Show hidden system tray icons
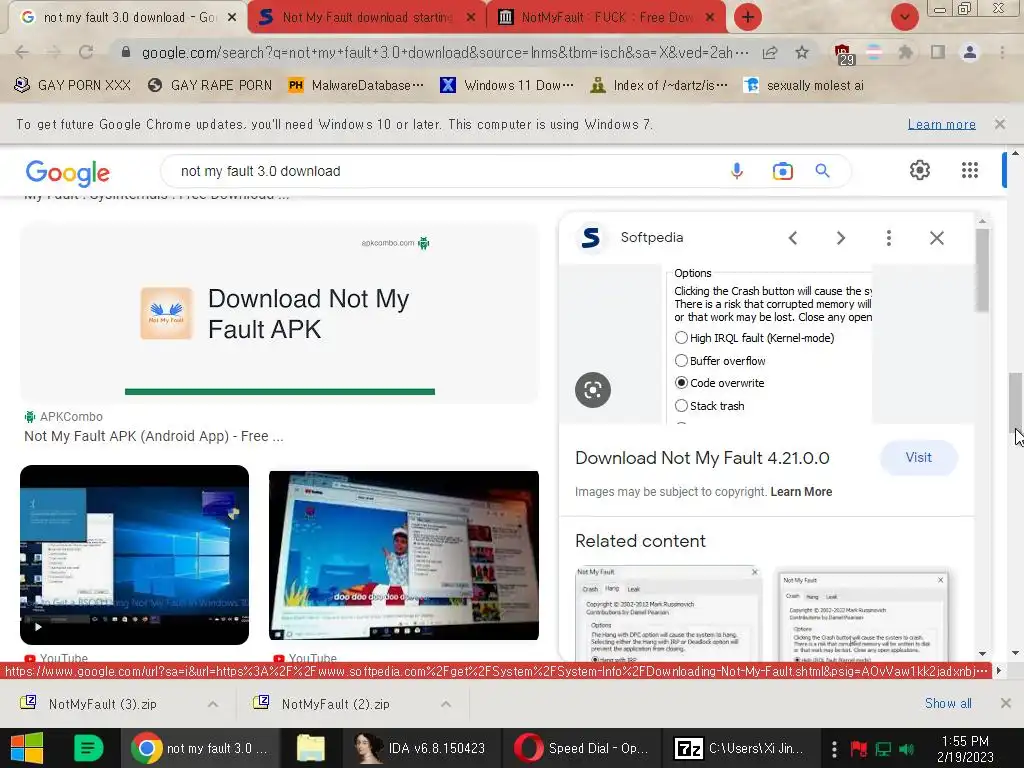 point(834,748)
